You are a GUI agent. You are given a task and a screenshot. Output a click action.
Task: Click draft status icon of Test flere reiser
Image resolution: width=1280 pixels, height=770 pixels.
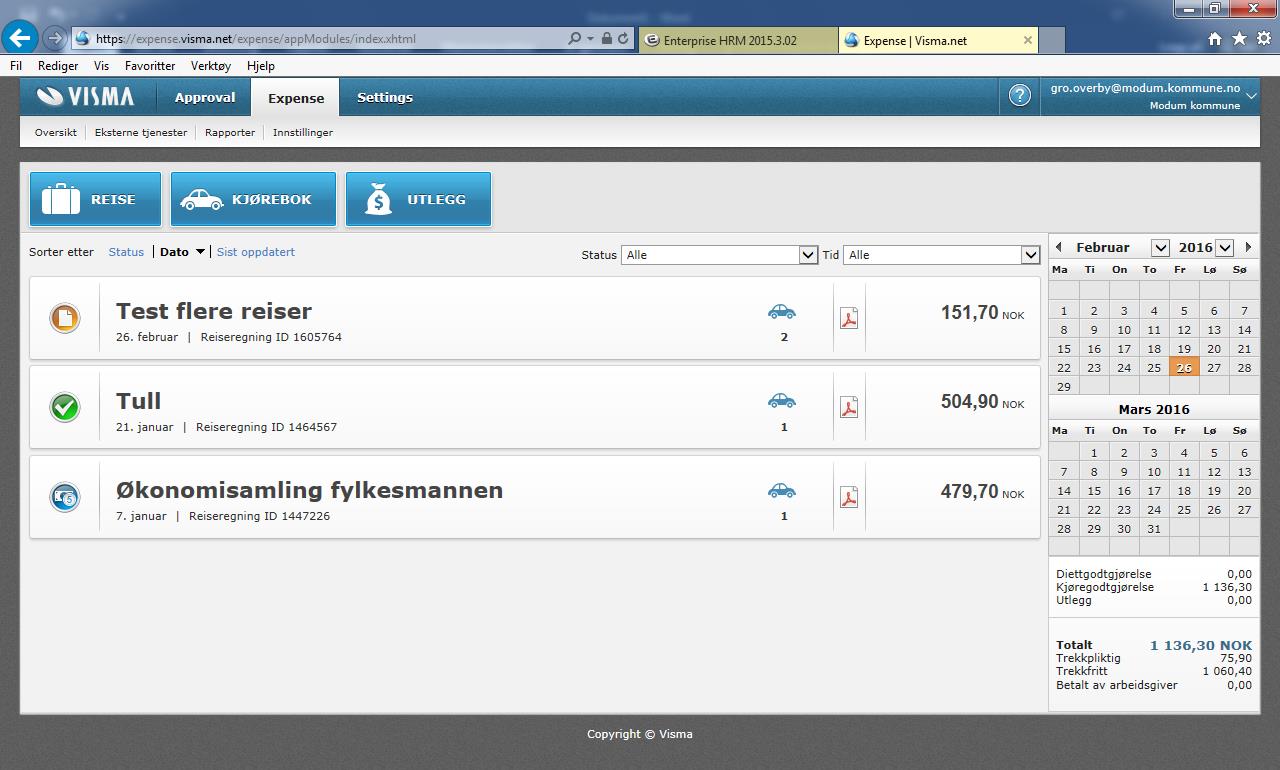(65, 318)
